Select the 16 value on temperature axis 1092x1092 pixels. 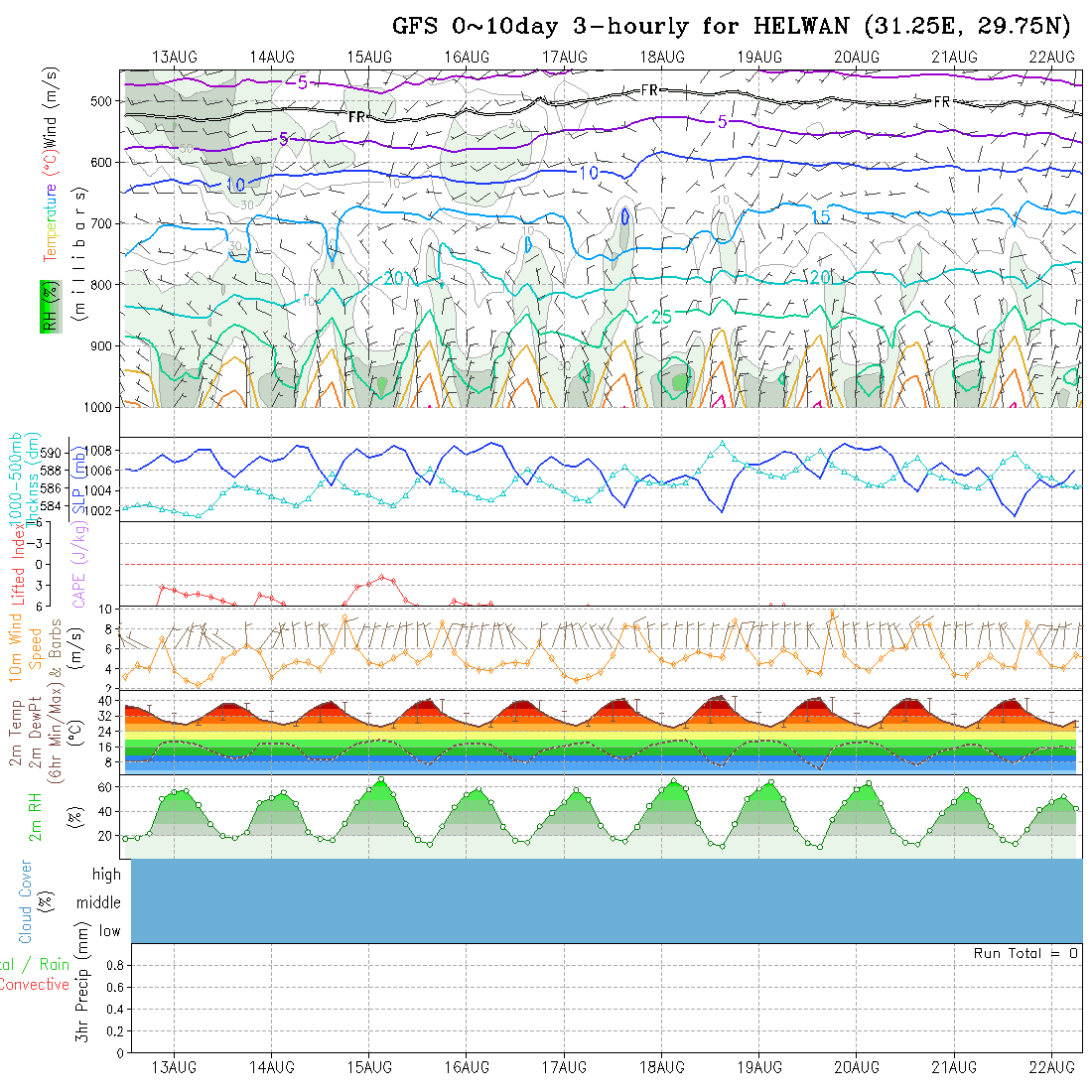[104, 748]
